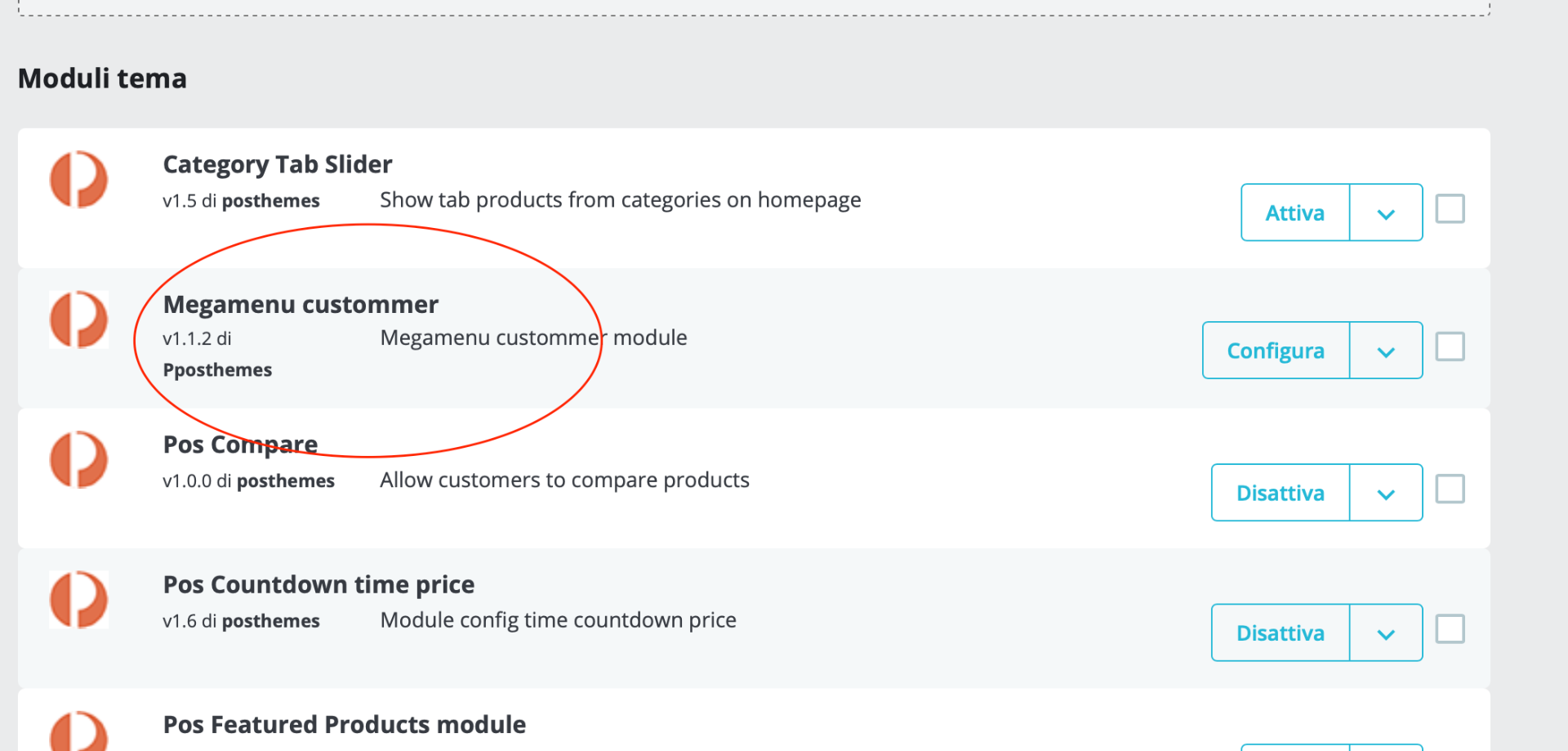Click the Pos Compare module logo

click(78, 459)
